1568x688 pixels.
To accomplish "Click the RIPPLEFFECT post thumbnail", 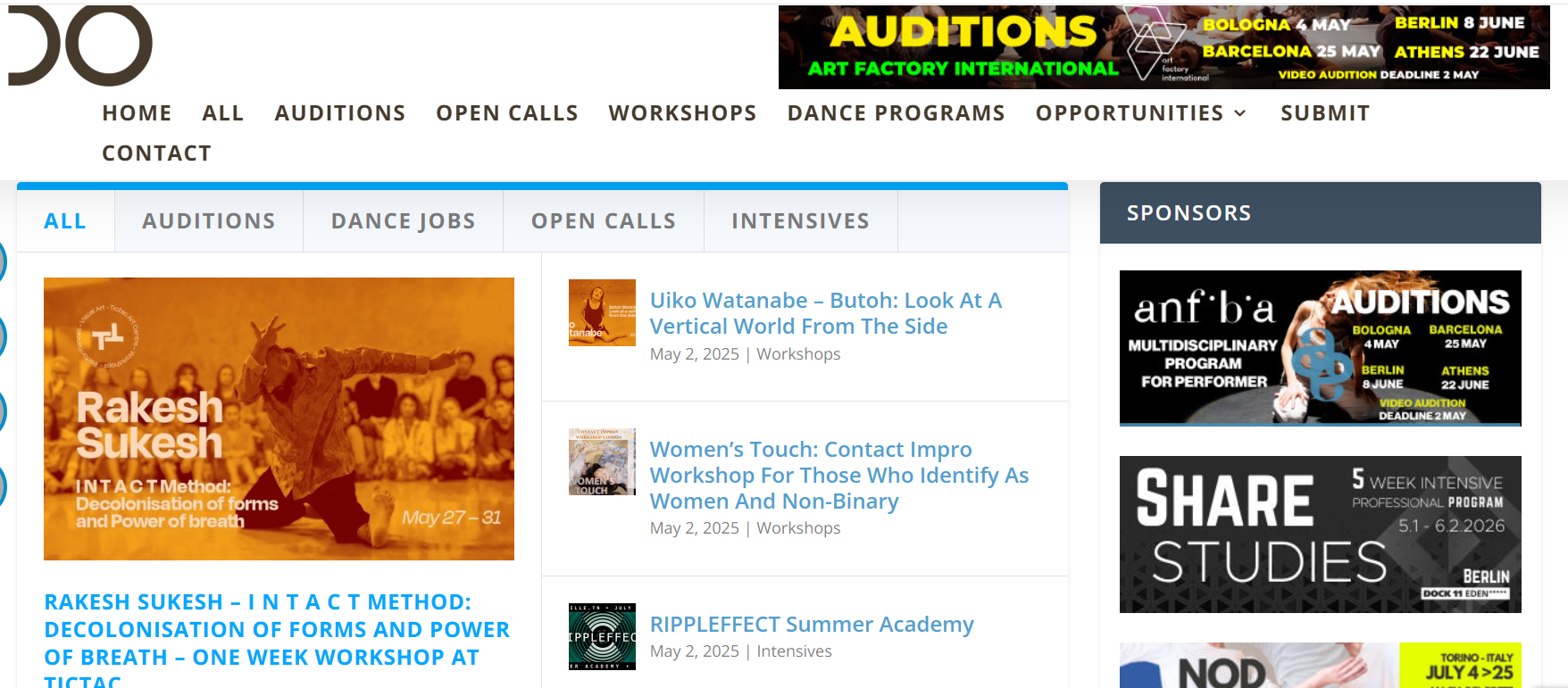I will click(602, 636).
